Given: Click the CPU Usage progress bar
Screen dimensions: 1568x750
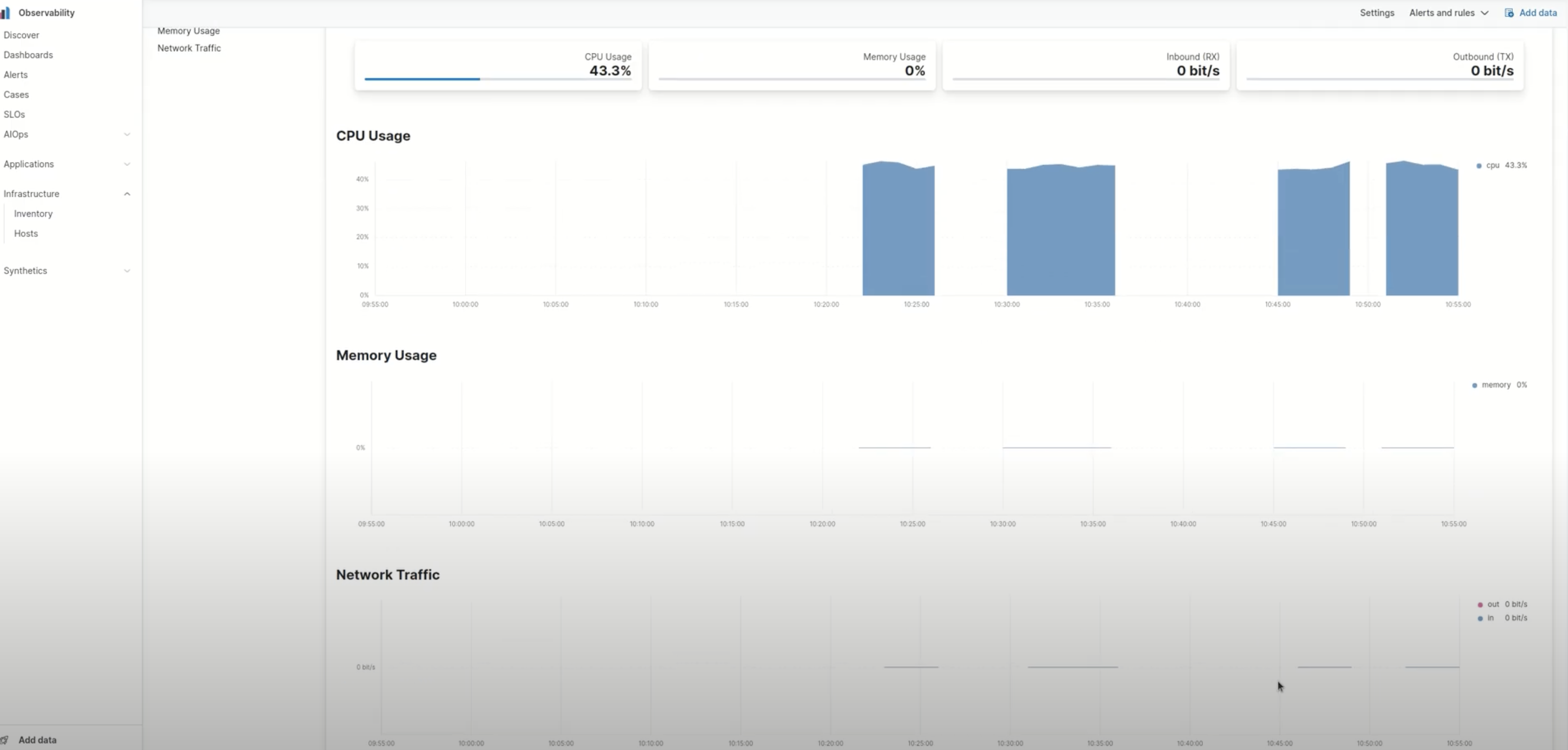Looking at the screenshot, I should (x=497, y=79).
